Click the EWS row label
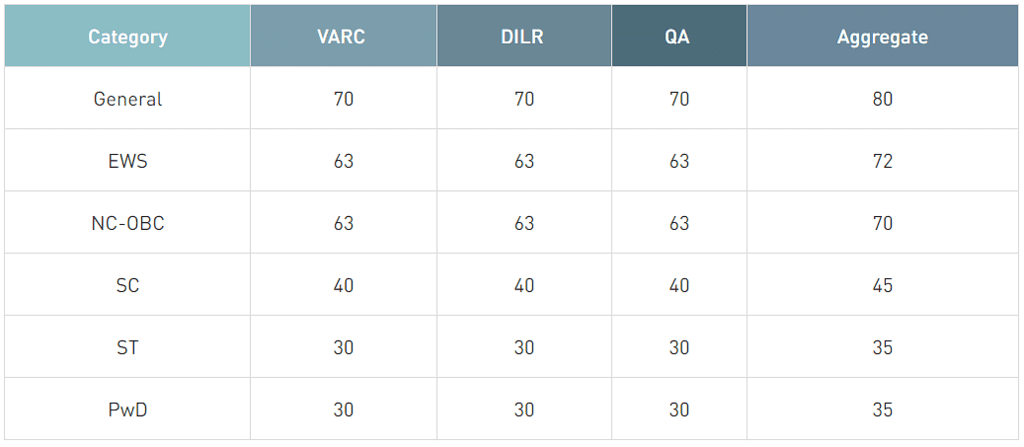The height and width of the screenshot is (447, 1024). 127,161
